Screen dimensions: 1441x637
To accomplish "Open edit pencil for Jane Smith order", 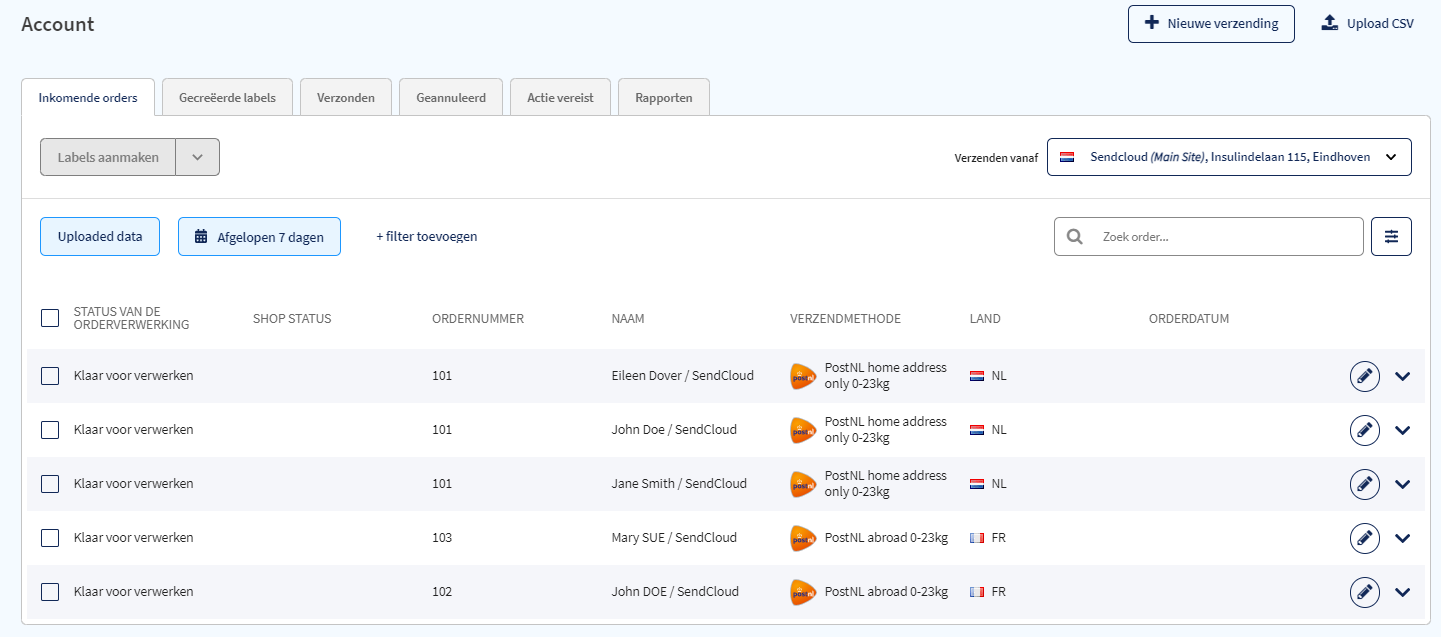I will [x=1364, y=484].
